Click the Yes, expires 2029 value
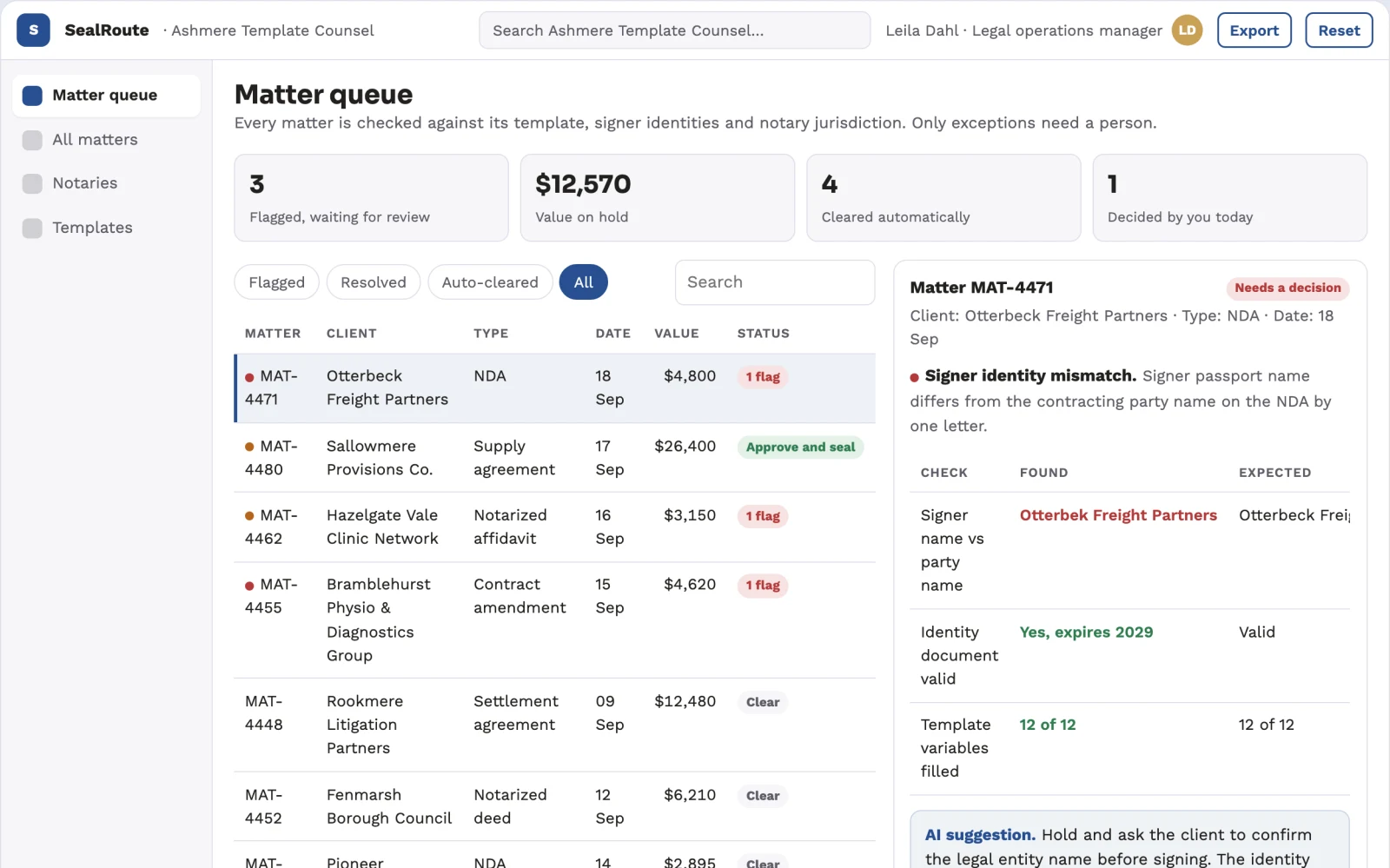Image resolution: width=1390 pixels, height=868 pixels. [1086, 633]
